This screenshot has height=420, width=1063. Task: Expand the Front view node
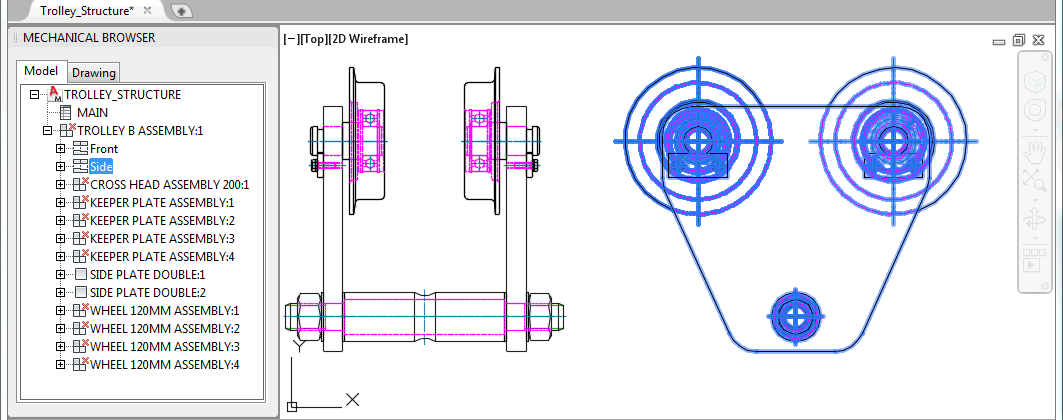60,148
